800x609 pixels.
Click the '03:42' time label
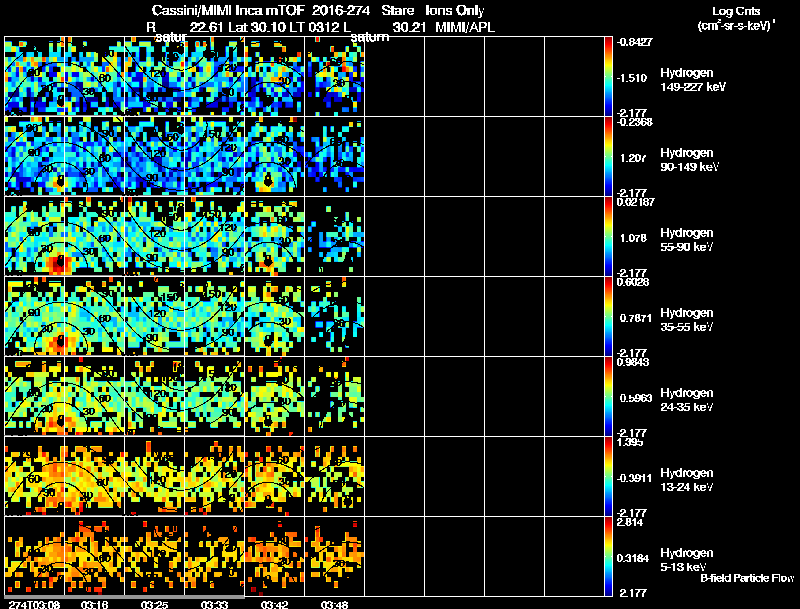click(274, 604)
